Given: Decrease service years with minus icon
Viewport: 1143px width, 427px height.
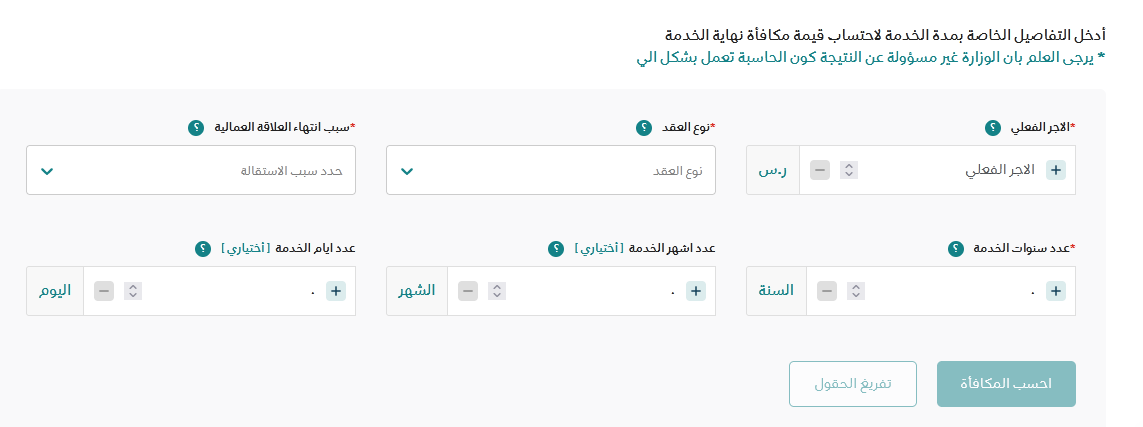Looking at the screenshot, I should click(826, 291).
